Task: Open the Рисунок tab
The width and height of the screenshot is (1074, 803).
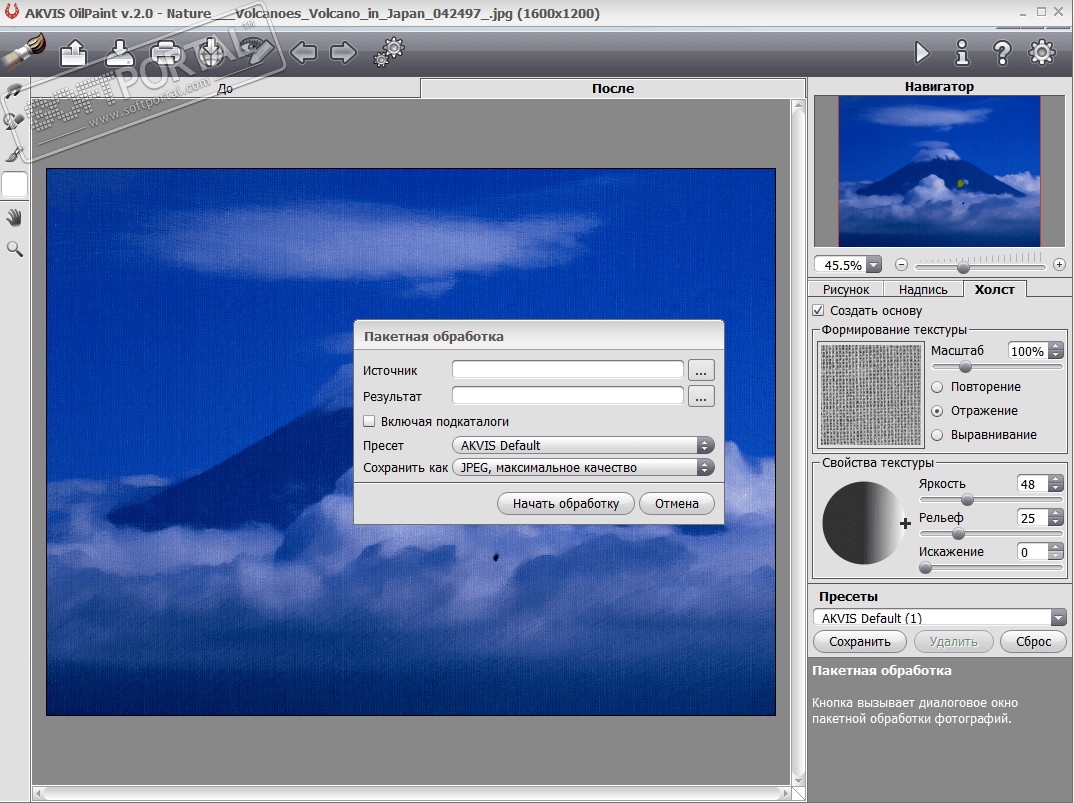Action: point(846,290)
